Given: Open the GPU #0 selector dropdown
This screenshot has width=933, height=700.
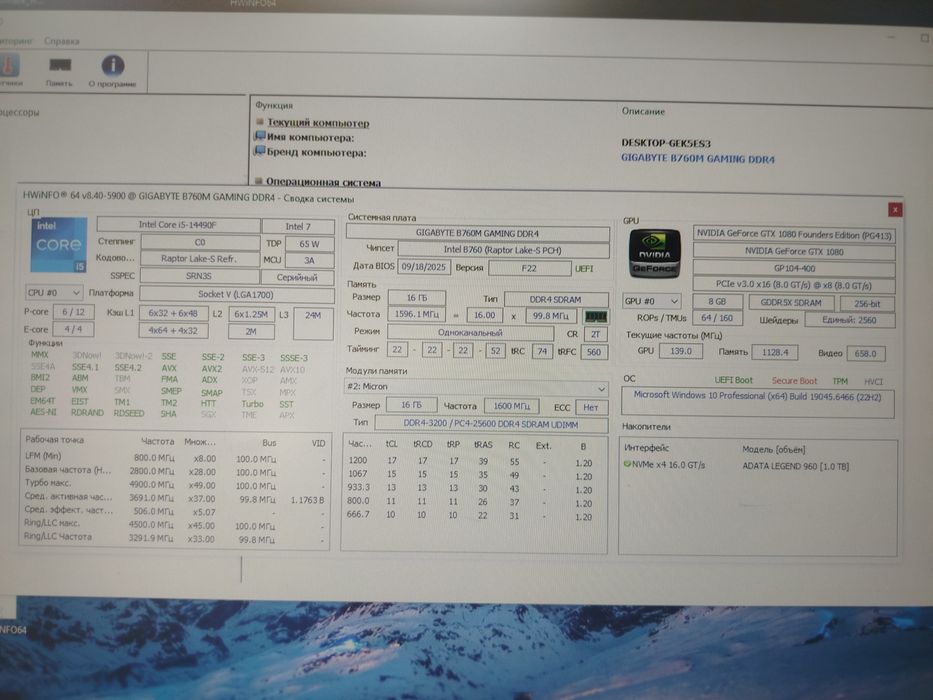Looking at the screenshot, I should tap(651, 301).
